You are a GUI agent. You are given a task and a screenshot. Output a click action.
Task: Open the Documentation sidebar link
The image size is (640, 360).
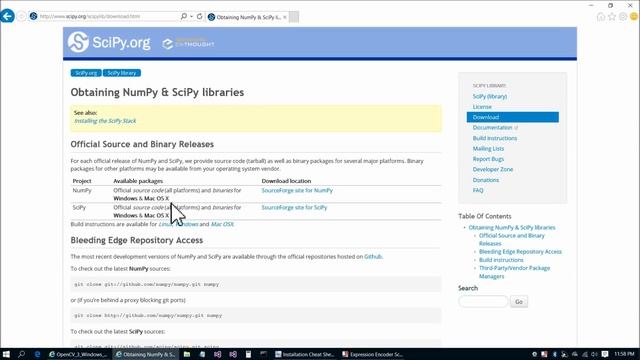(x=492, y=128)
